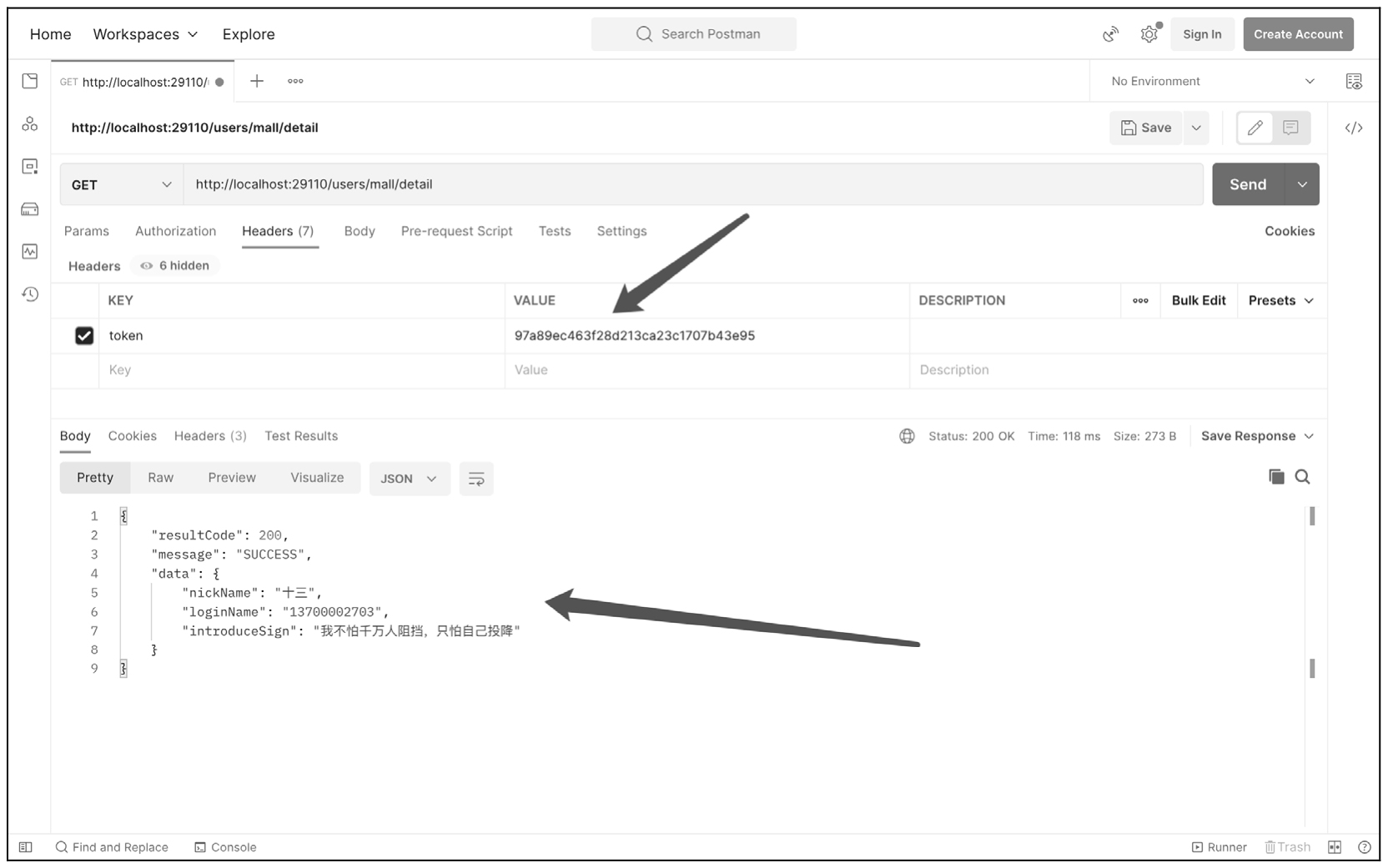
Task: Click the Send button
Action: 1248,184
